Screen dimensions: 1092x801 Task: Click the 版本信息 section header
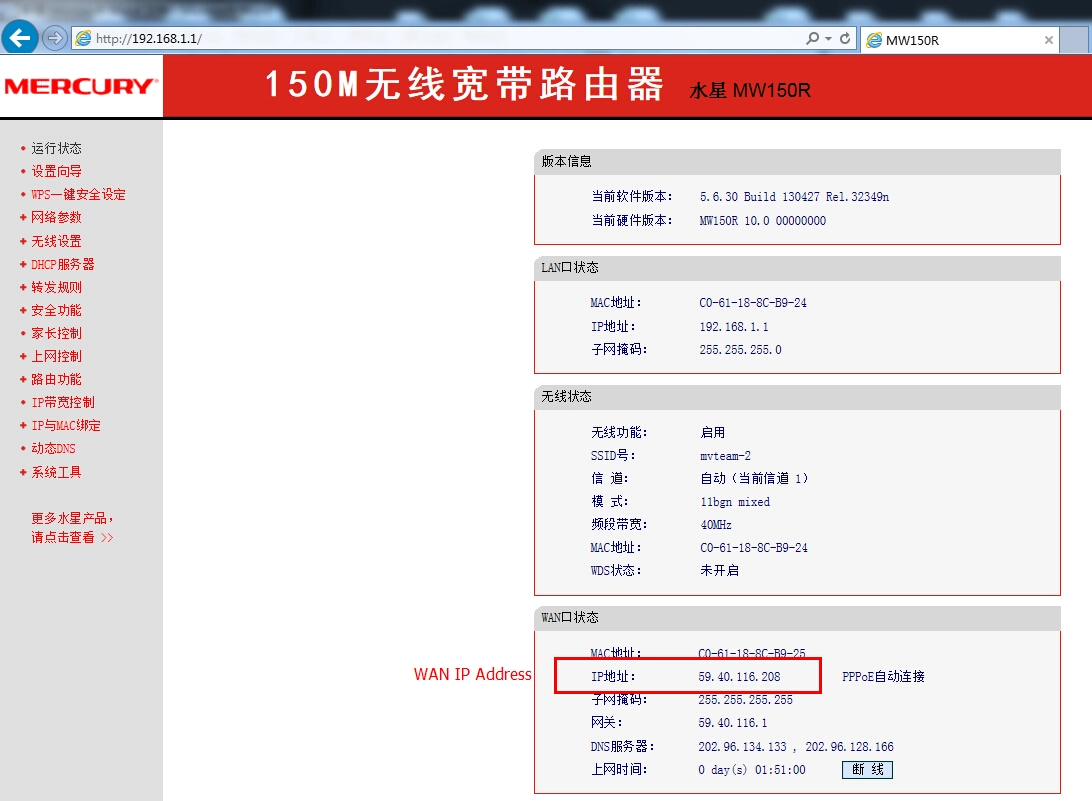click(x=797, y=162)
